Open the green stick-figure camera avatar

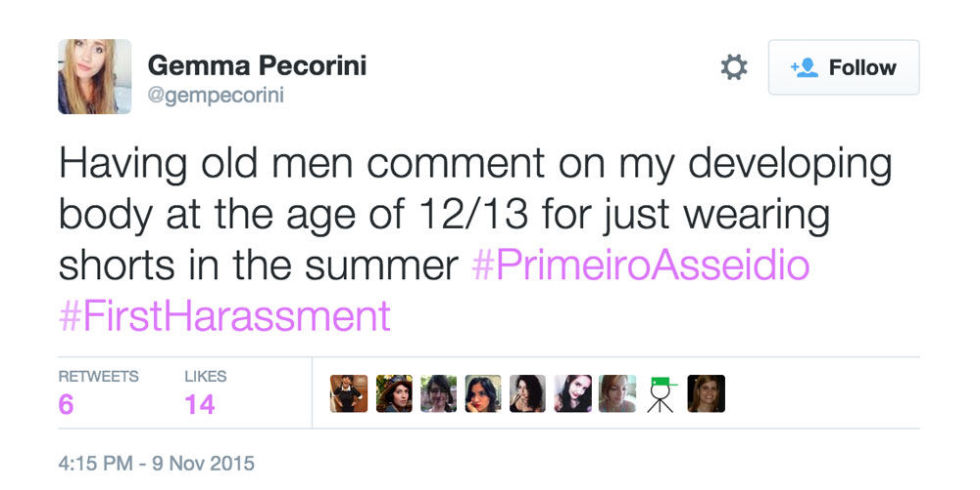(x=661, y=394)
